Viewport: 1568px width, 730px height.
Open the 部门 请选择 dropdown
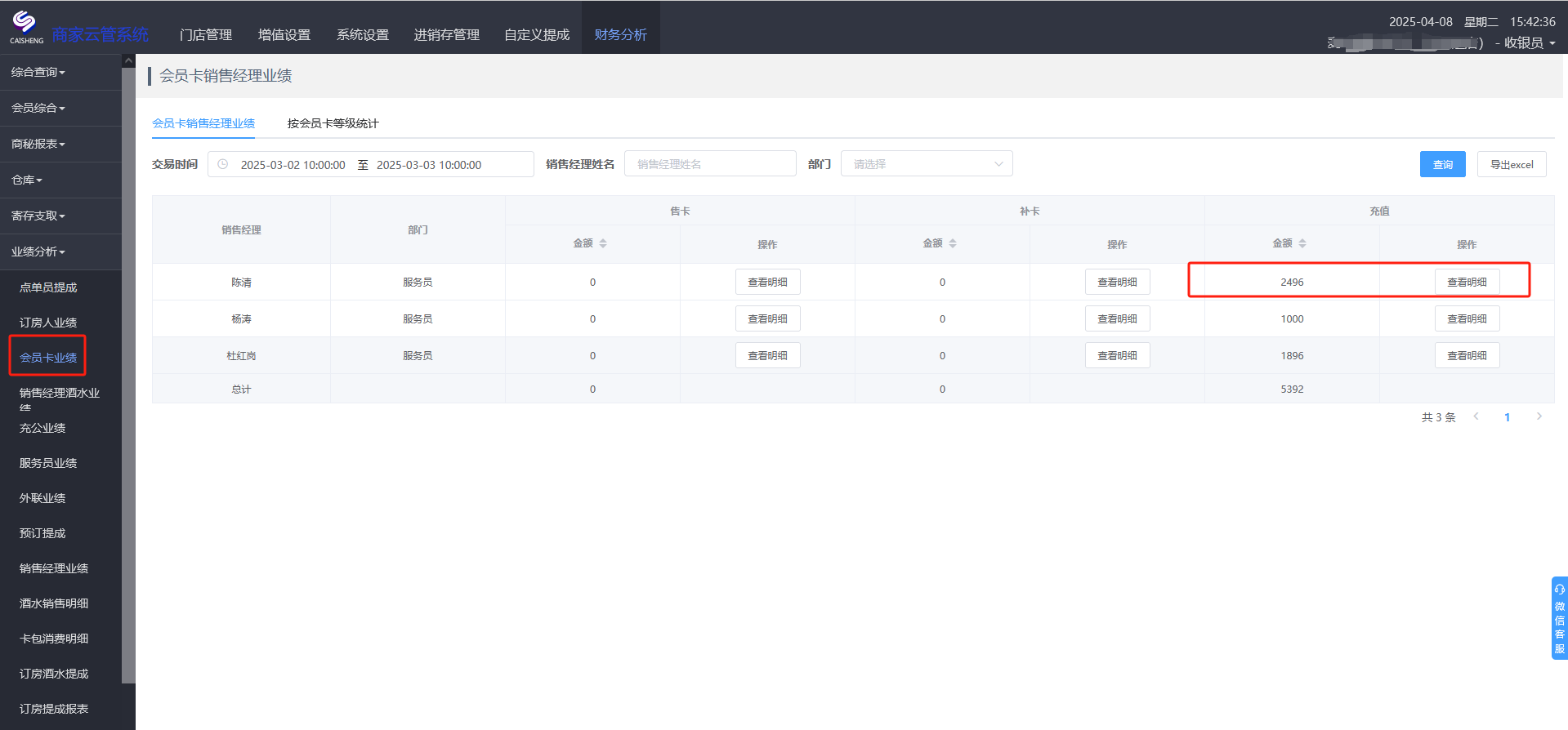click(x=927, y=163)
